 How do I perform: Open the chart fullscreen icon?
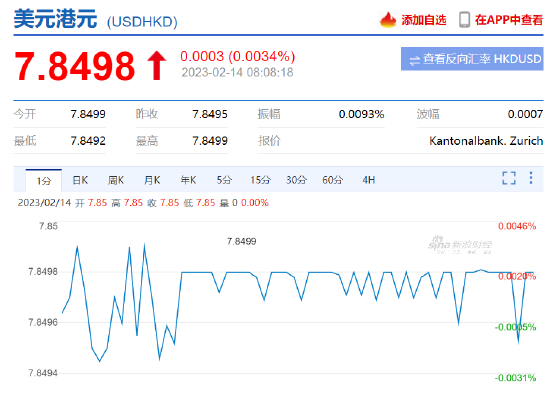coord(509,178)
